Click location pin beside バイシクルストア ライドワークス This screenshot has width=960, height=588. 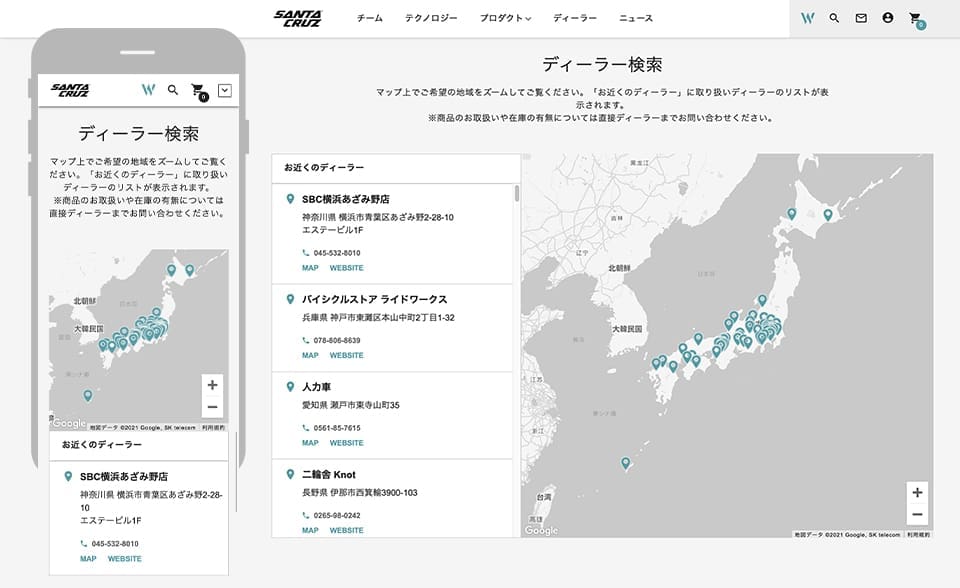pyautogui.click(x=290, y=299)
